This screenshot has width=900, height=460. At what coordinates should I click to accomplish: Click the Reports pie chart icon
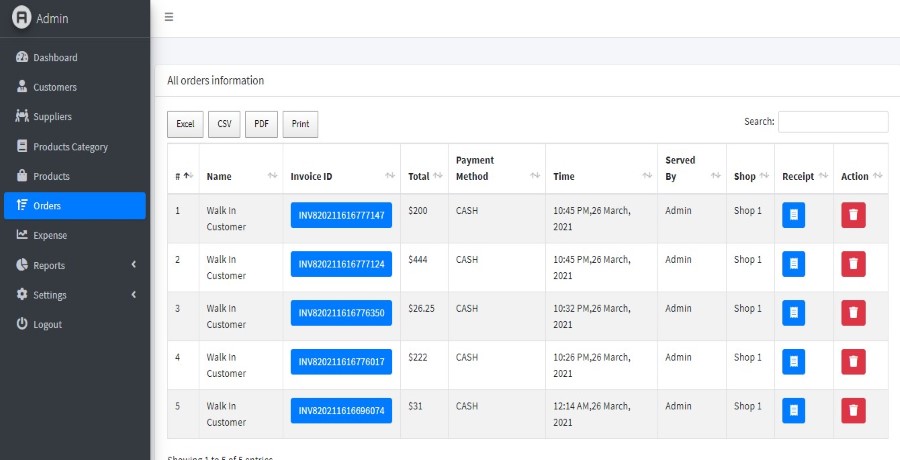click(x=22, y=265)
